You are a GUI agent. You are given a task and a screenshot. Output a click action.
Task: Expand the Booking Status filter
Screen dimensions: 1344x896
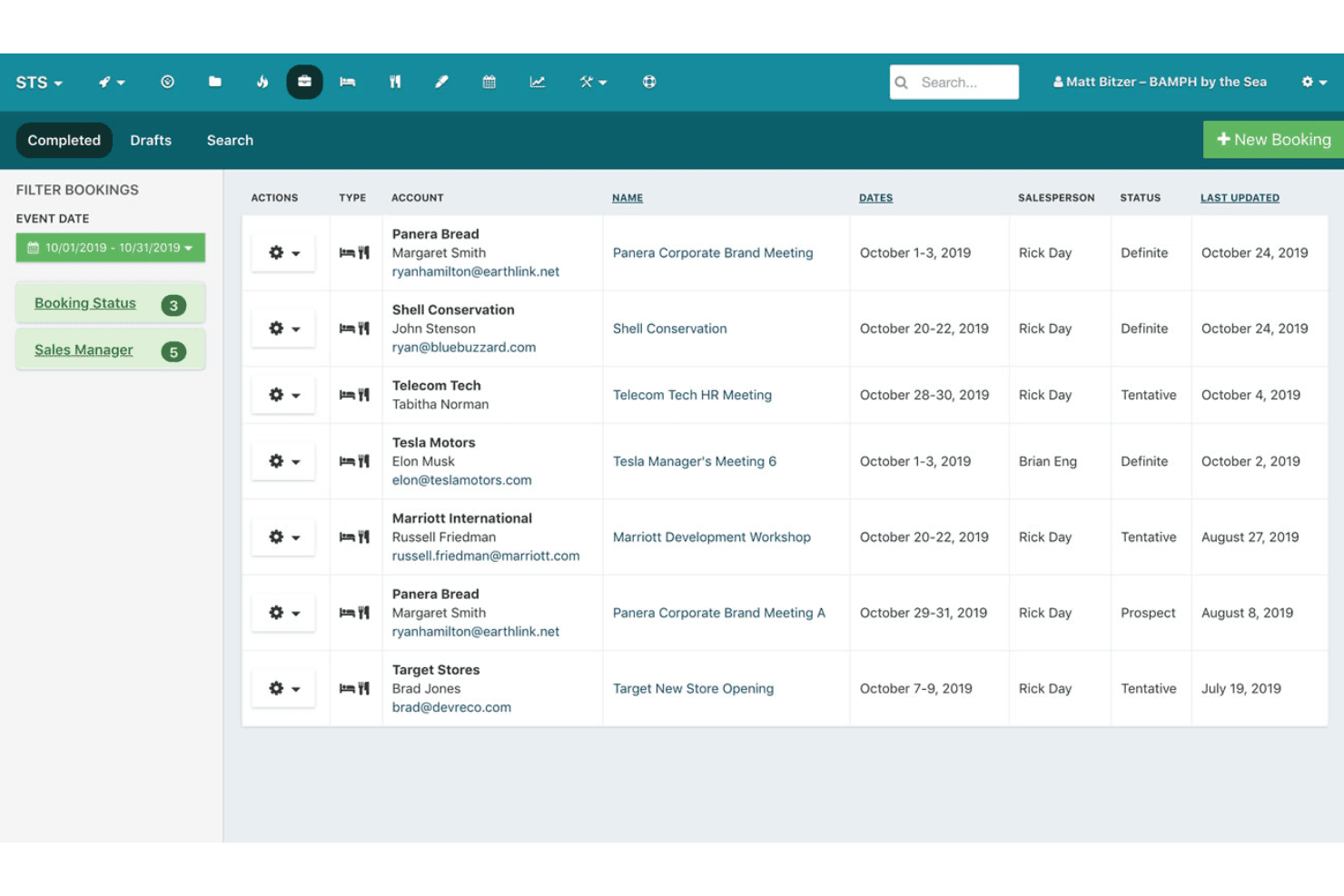click(x=110, y=304)
